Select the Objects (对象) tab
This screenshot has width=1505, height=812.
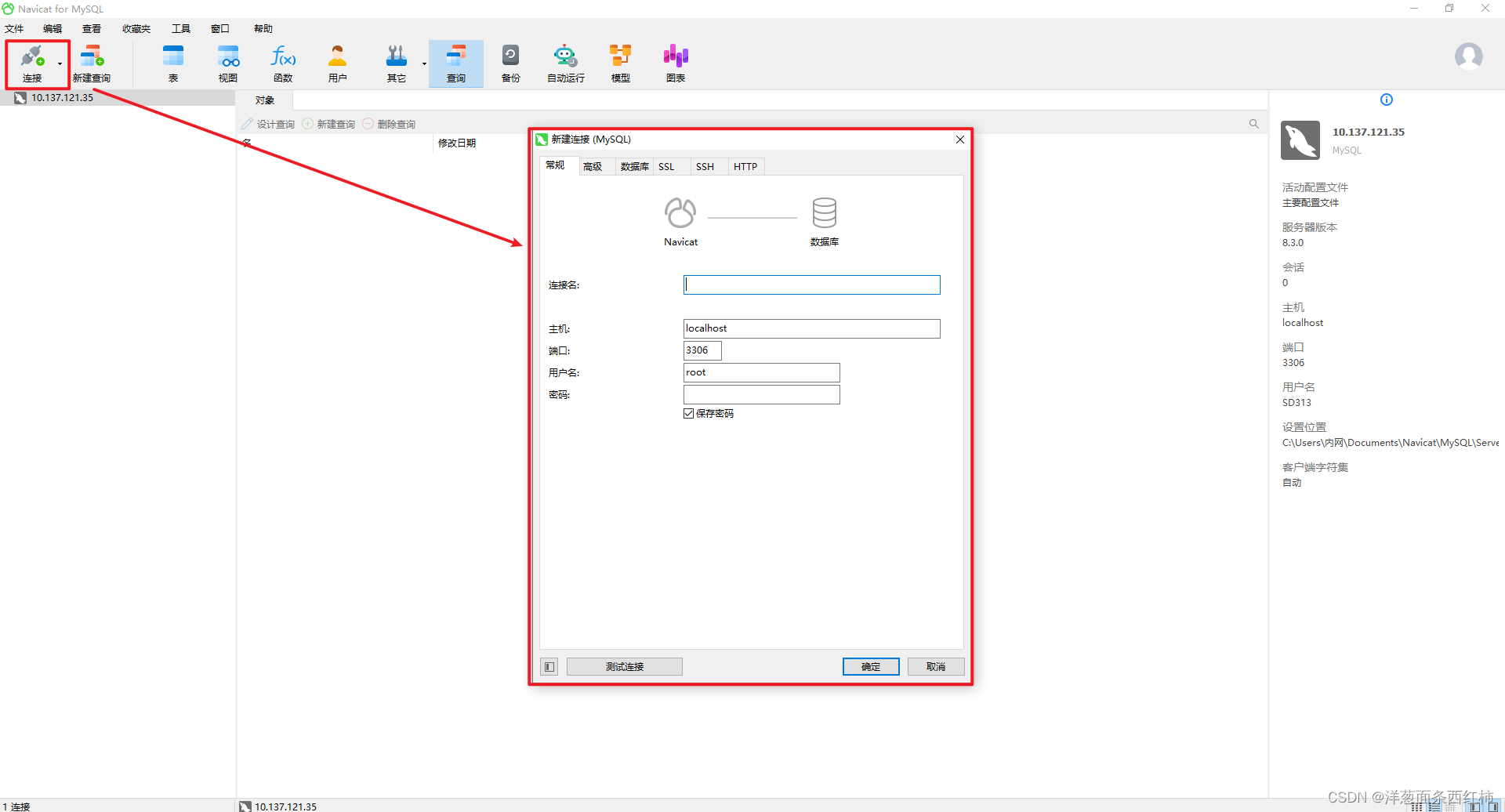click(265, 100)
